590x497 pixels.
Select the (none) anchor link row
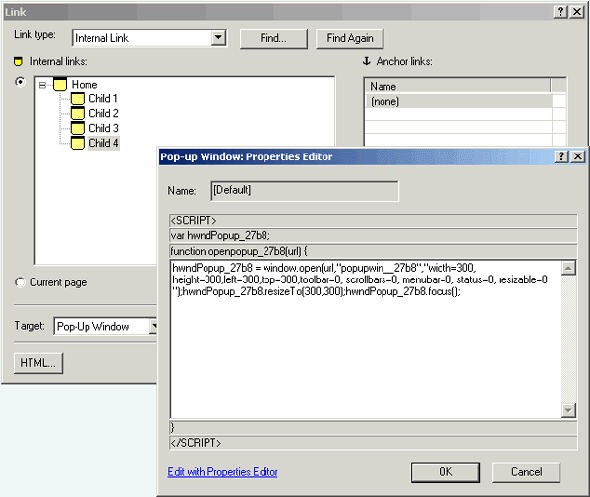tap(459, 101)
